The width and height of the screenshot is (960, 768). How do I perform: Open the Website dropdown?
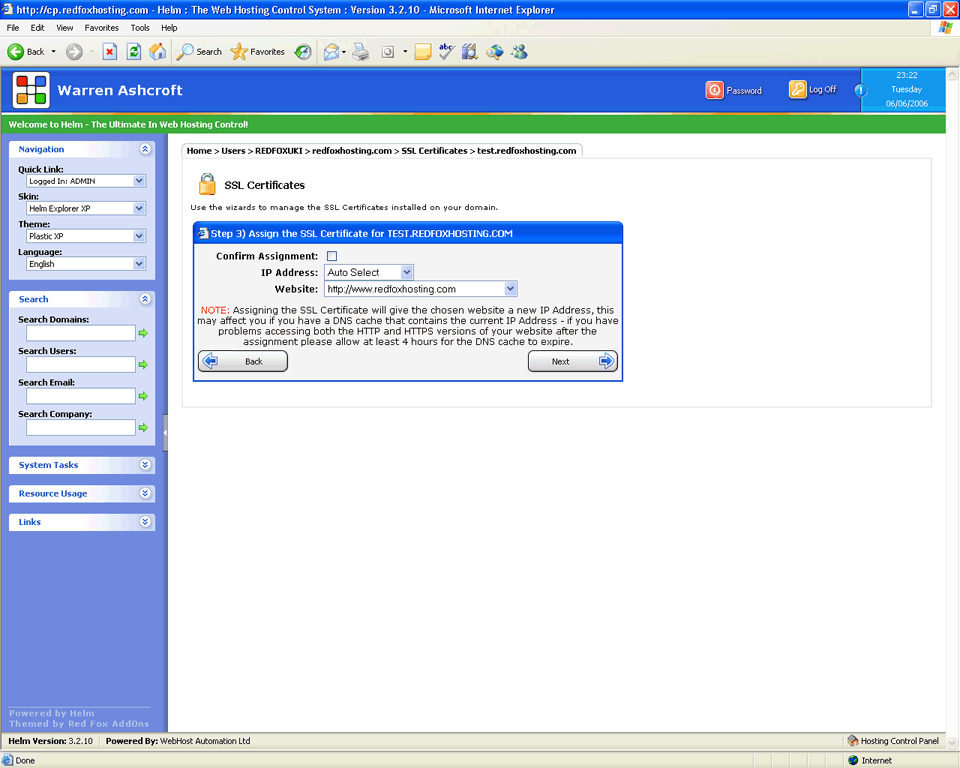pyautogui.click(x=421, y=289)
